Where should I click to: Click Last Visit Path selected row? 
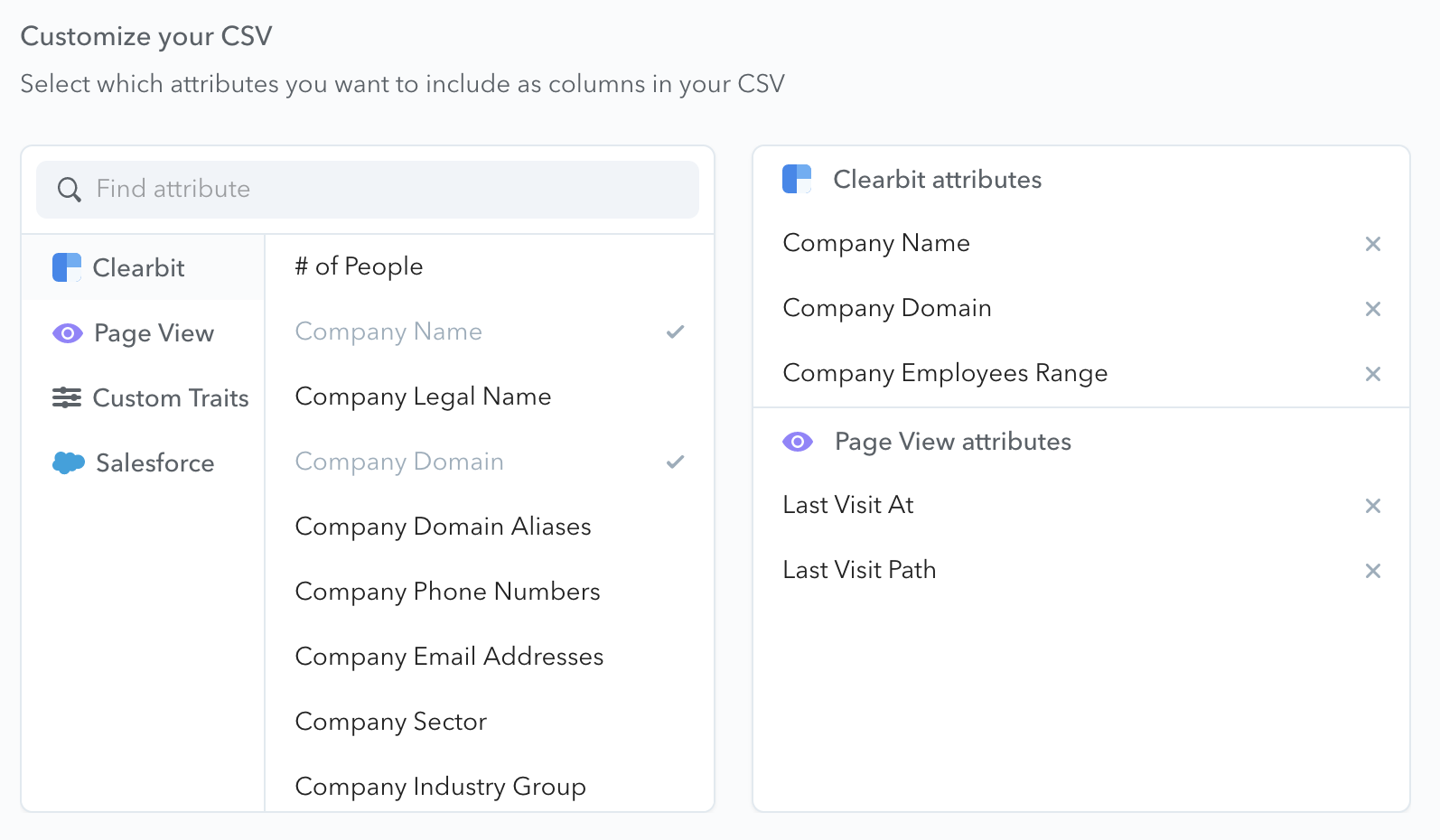point(1081,570)
